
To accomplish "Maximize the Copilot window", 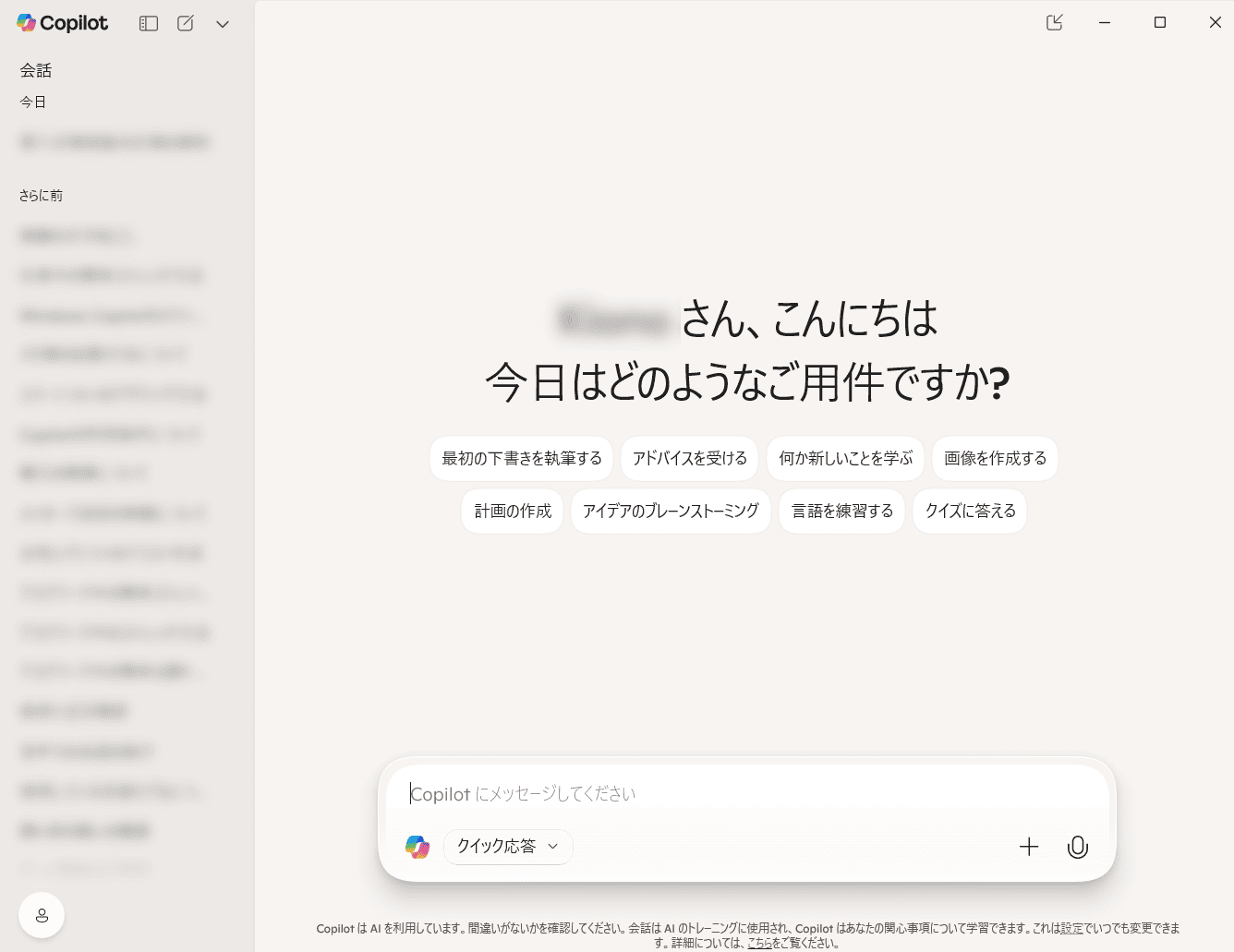I will (1160, 22).
